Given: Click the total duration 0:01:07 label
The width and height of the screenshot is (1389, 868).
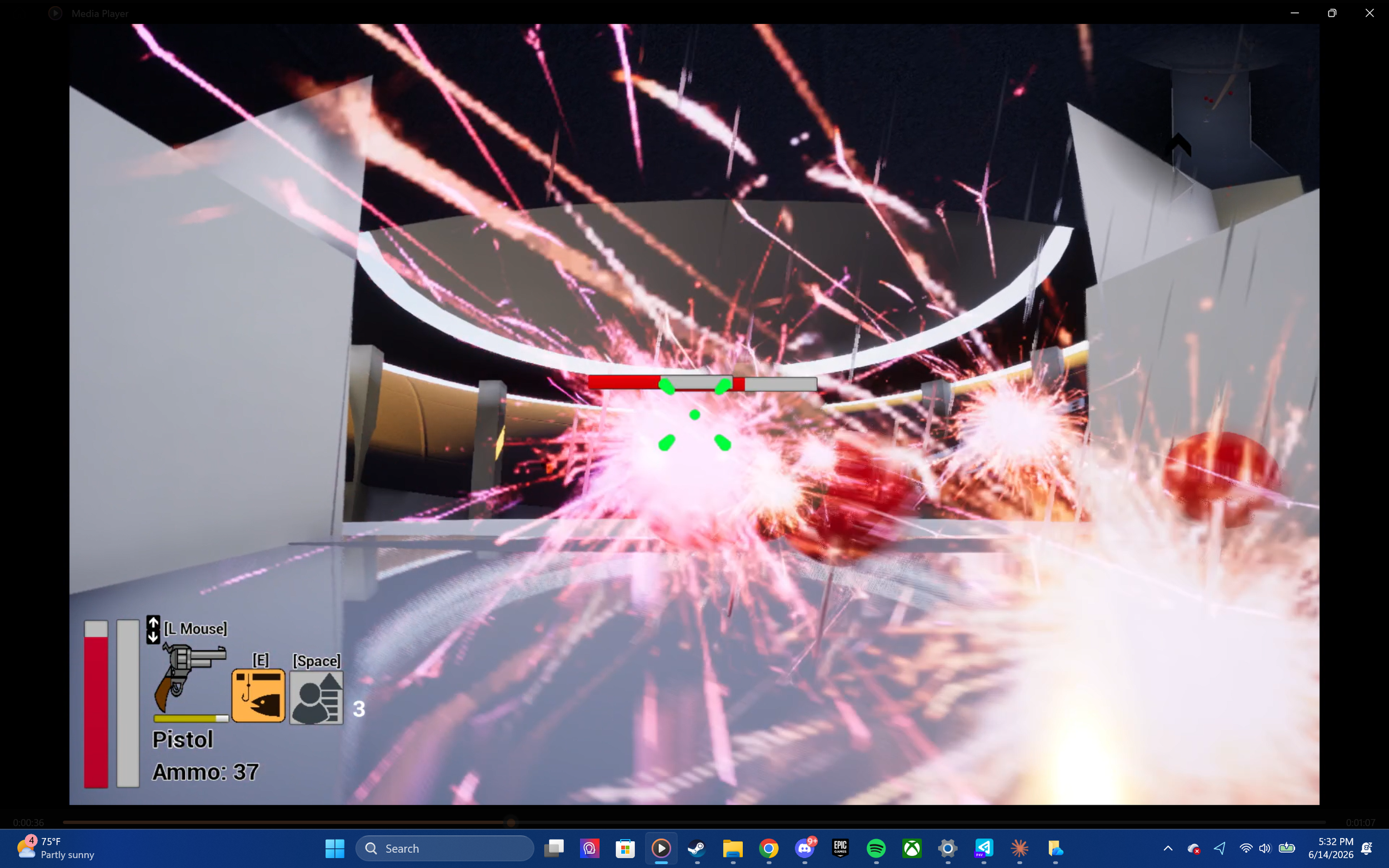Looking at the screenshot, I should pyautogui.click(x=1360, y=822).
